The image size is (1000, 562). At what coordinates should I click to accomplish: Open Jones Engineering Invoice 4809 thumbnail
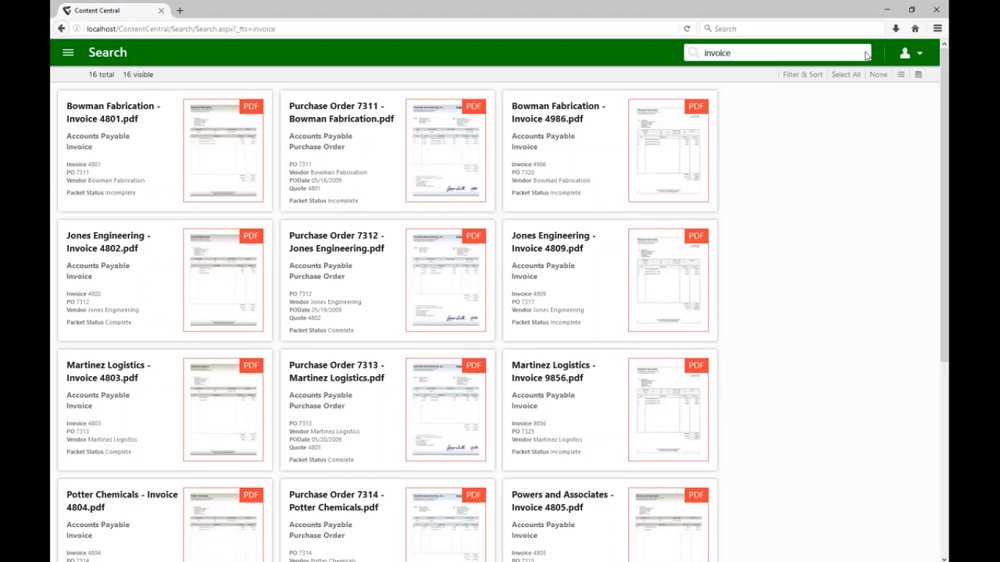click(x=668, y=280)
